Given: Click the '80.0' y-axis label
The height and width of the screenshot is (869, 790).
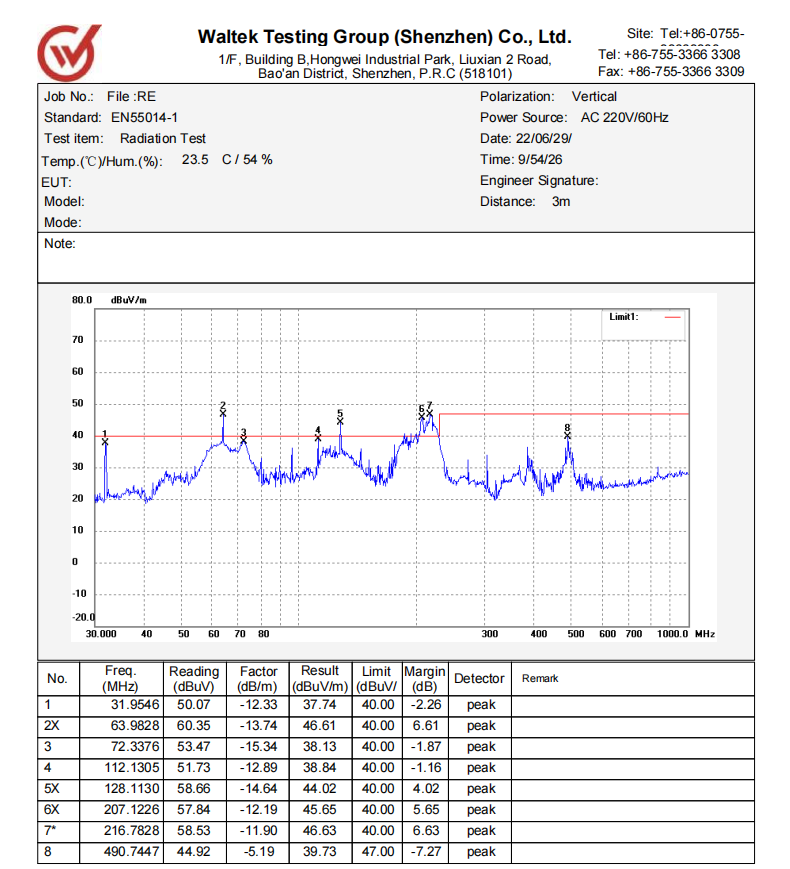Looking at the screenshot, I should point(81,300).
